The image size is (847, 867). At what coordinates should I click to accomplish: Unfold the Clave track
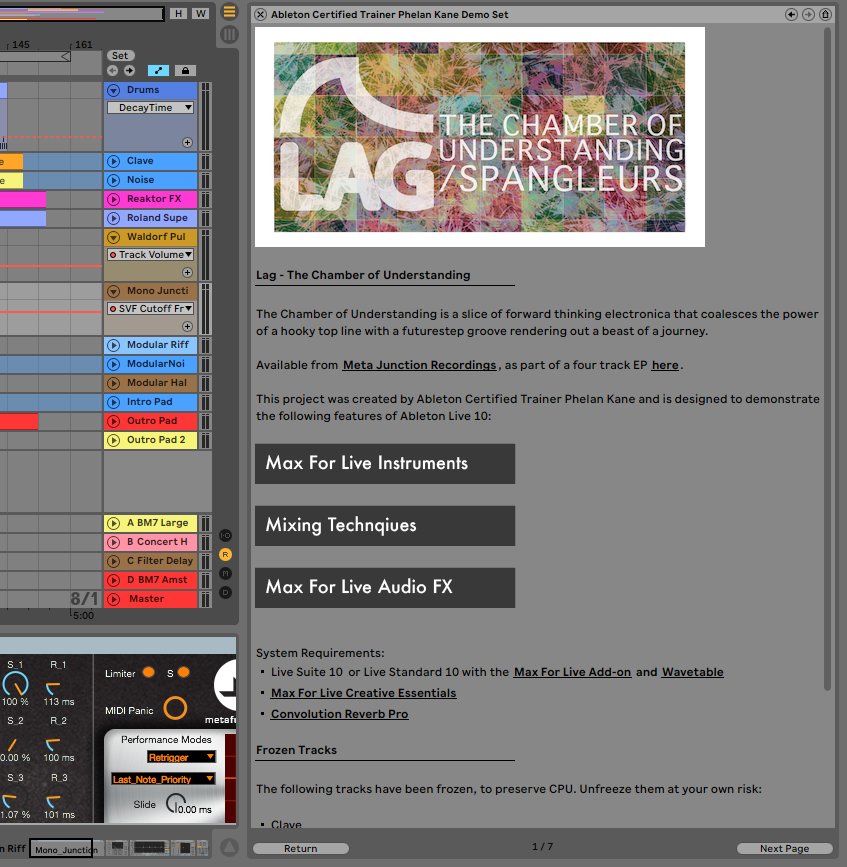click(x=114, y=161)
